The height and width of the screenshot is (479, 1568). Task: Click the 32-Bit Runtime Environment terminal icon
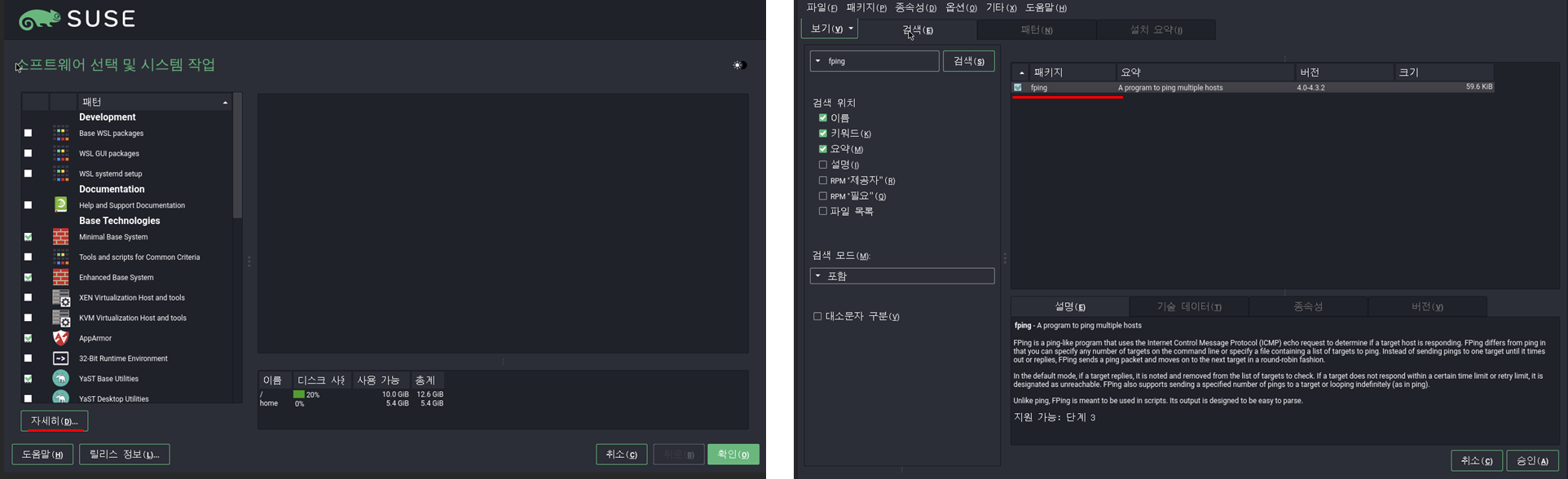pos(61,358)
